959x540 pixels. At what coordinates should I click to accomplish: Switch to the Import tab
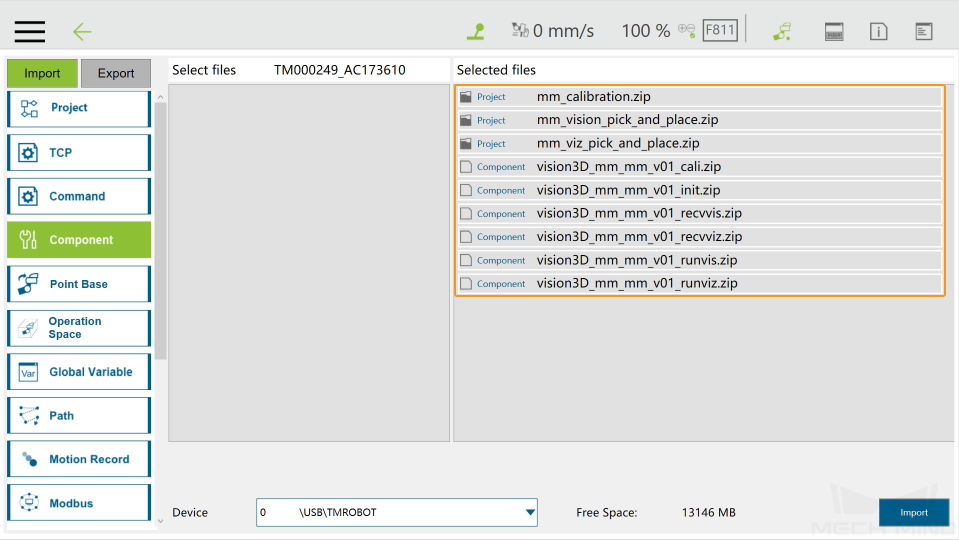point(42,73)
